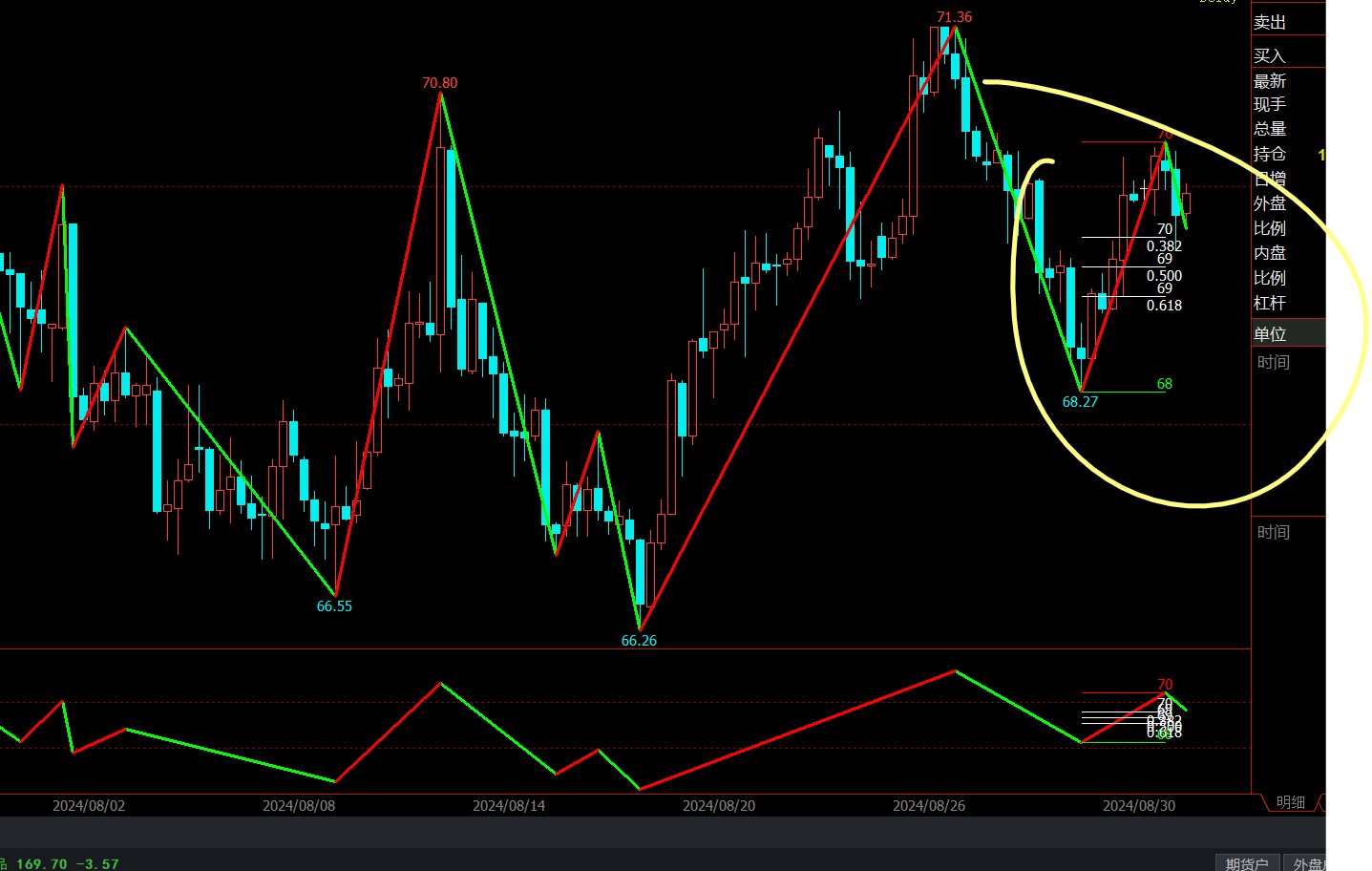Click the 169.70 value in status bar
Screen dimensions: 1372x871
click(x=41, y=864)
